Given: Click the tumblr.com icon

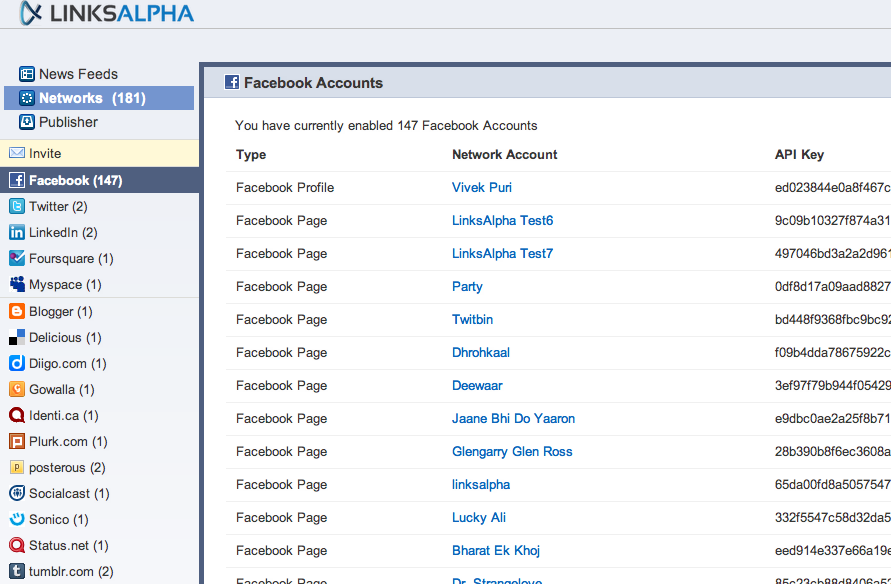Looking at the screenshot, I should [17, 572].
